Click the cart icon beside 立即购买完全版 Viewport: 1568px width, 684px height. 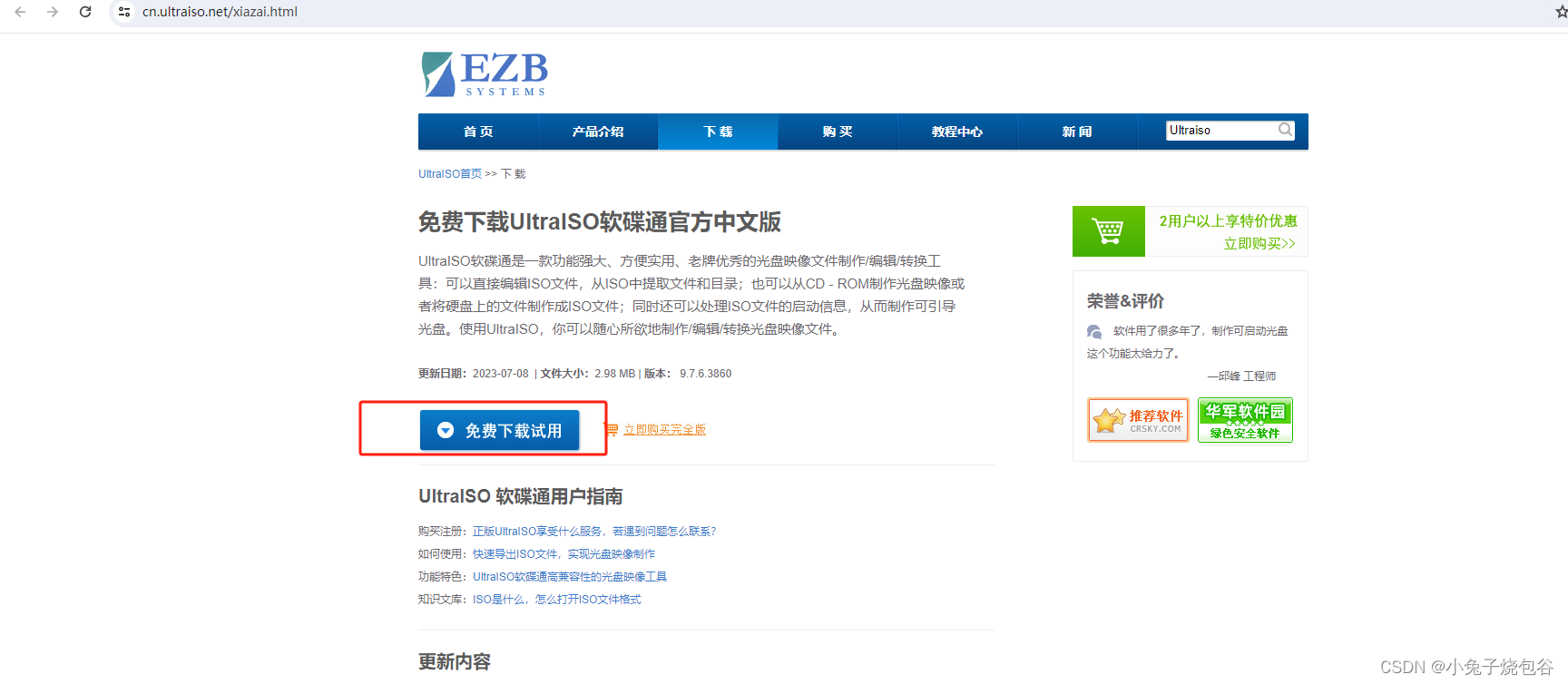coord(612,430)
